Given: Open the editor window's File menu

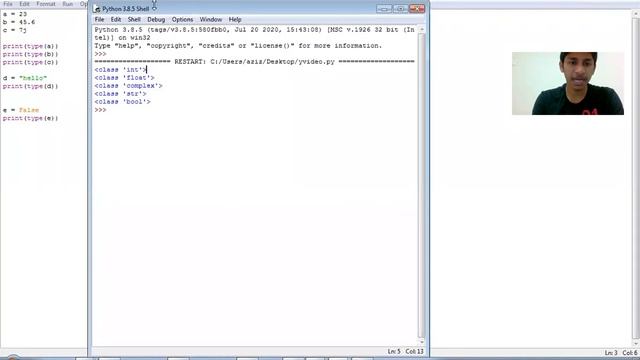Looking at the screenshot, I should point(8,4).
